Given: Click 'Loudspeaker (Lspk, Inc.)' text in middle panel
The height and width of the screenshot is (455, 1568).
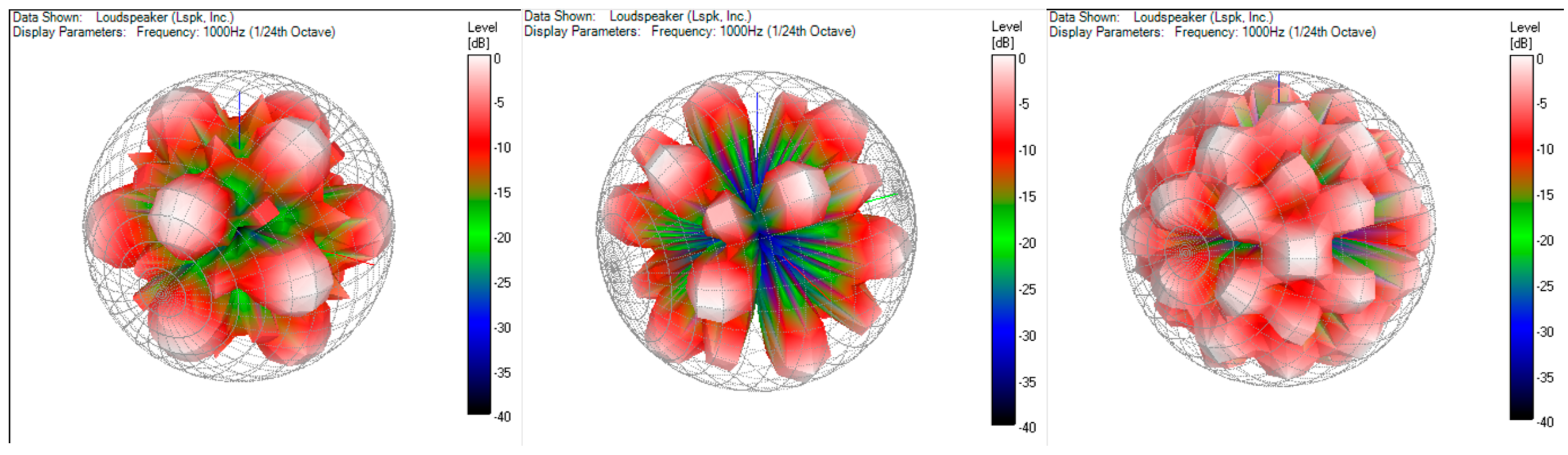Looking at the screenshot, I should coord(680,16).
